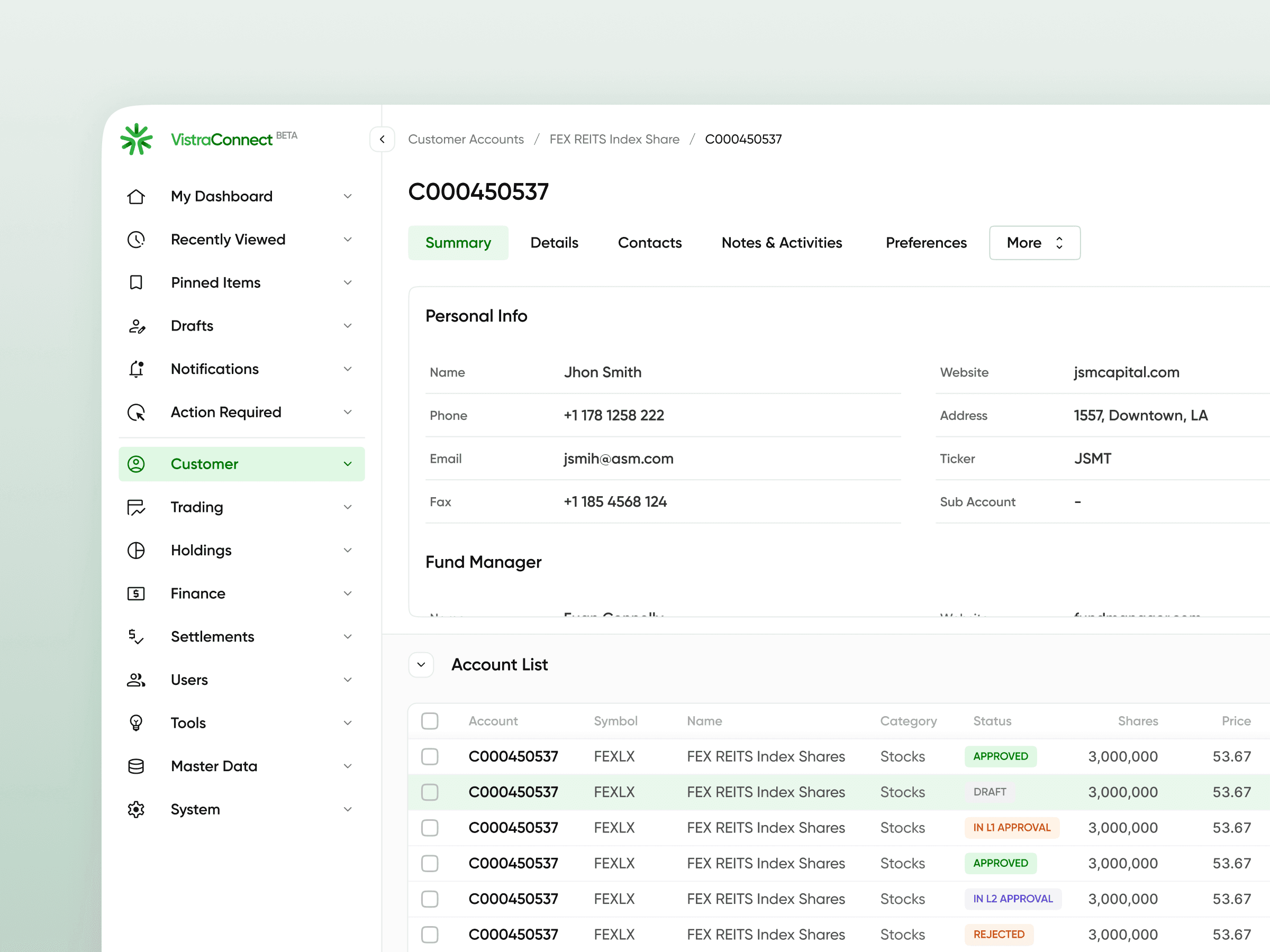Go to FEX REITS Index Share breadcrumb
The image size is (1270, 952).
pyautogui.click(x=614, y=140)
